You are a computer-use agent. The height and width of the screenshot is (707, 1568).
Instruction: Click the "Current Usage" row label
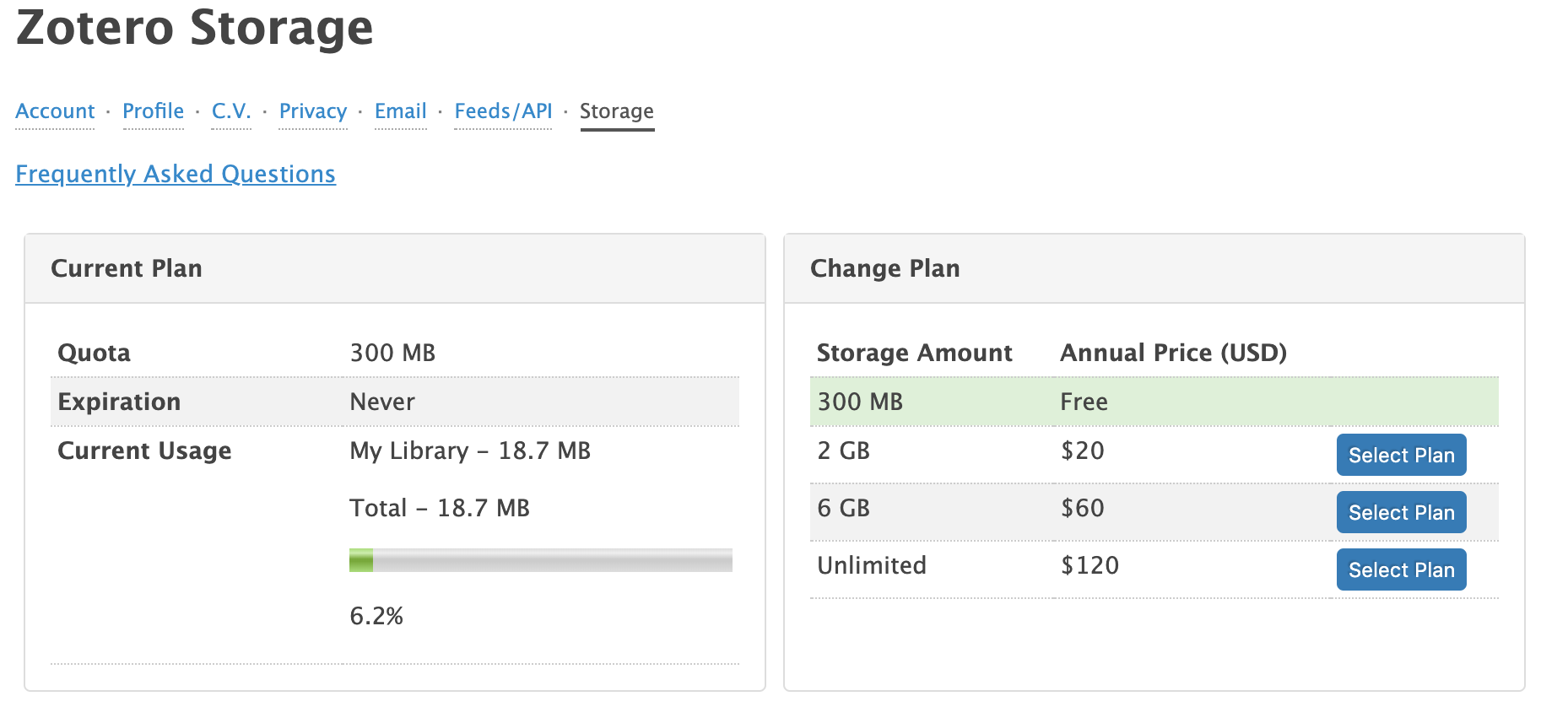[144, 451]
